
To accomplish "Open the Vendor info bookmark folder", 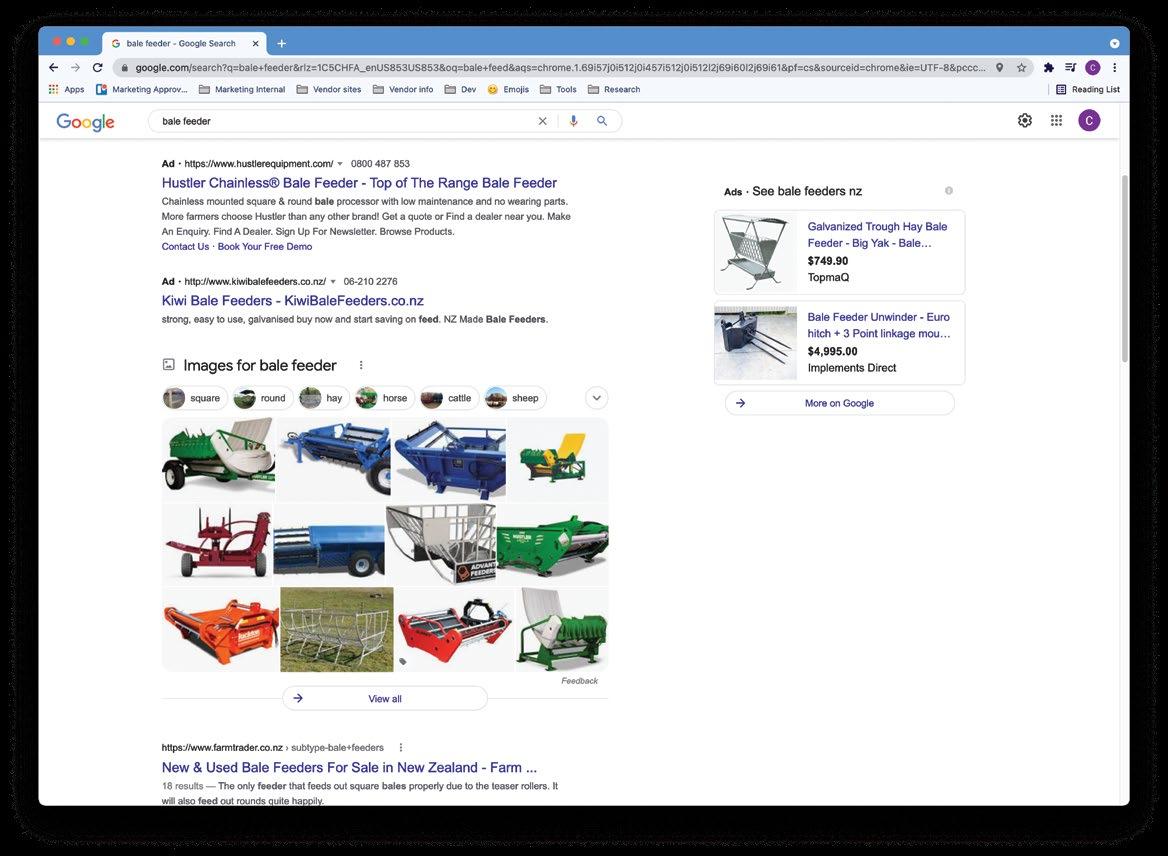I will 403,89.
